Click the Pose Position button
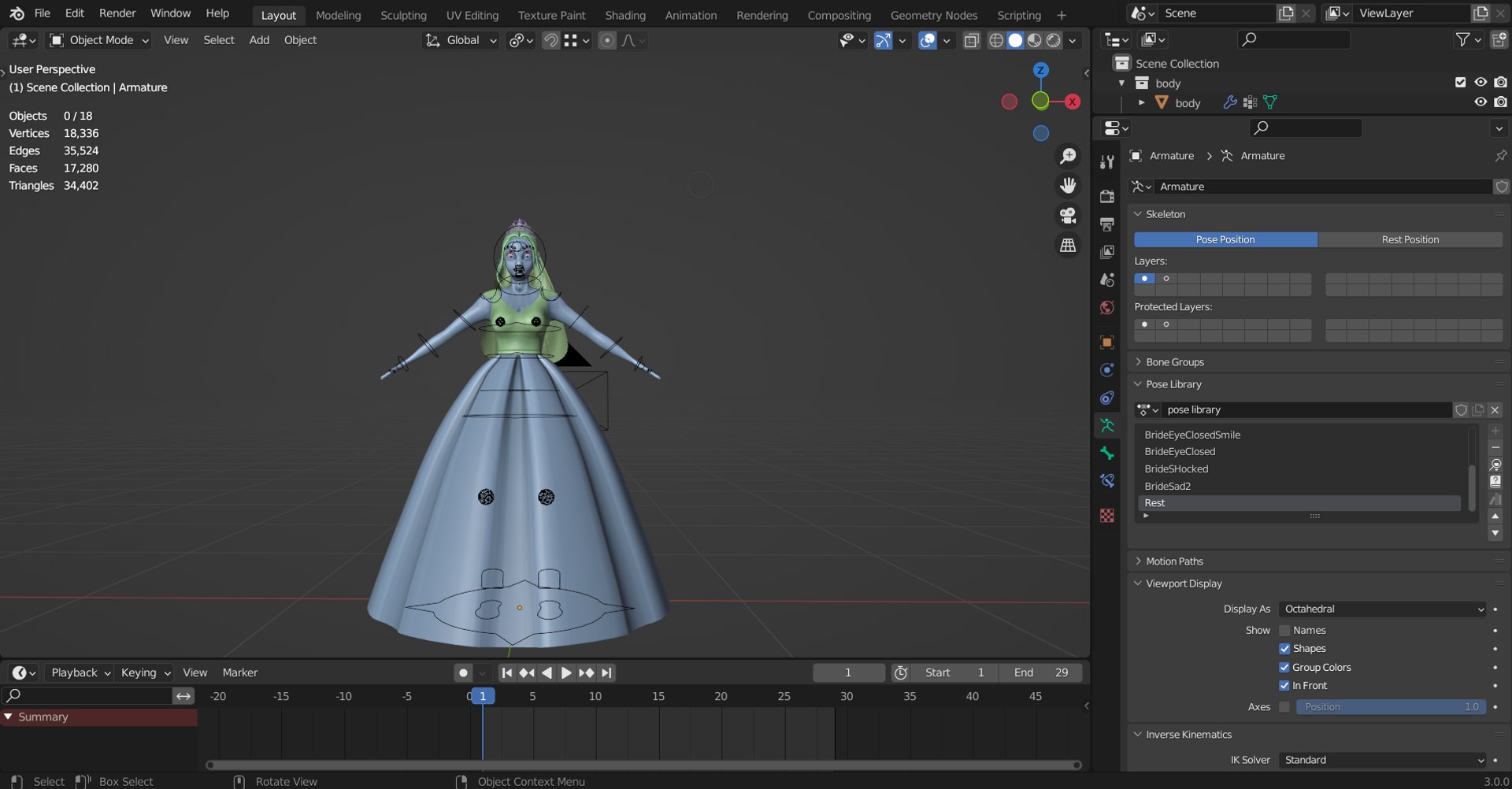Screen dimensions: 1512x789 1225,239
